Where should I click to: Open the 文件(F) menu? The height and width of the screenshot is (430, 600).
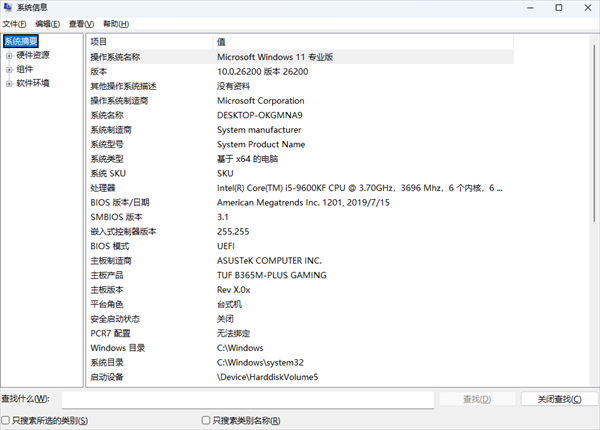click(x=14, y=24)
